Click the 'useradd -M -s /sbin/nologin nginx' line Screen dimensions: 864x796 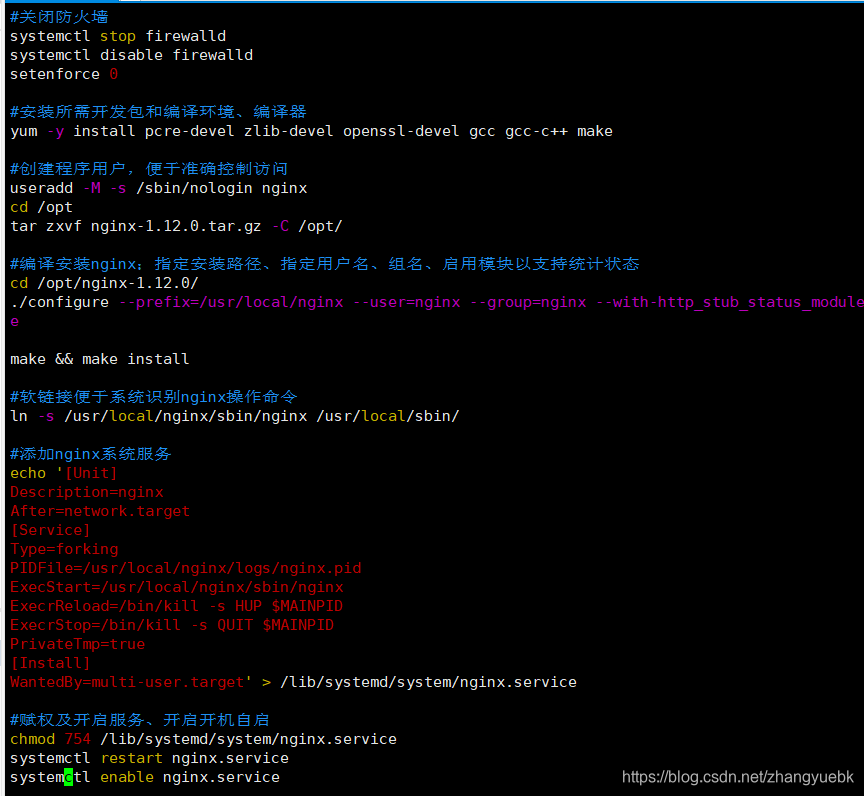[159, 188]
